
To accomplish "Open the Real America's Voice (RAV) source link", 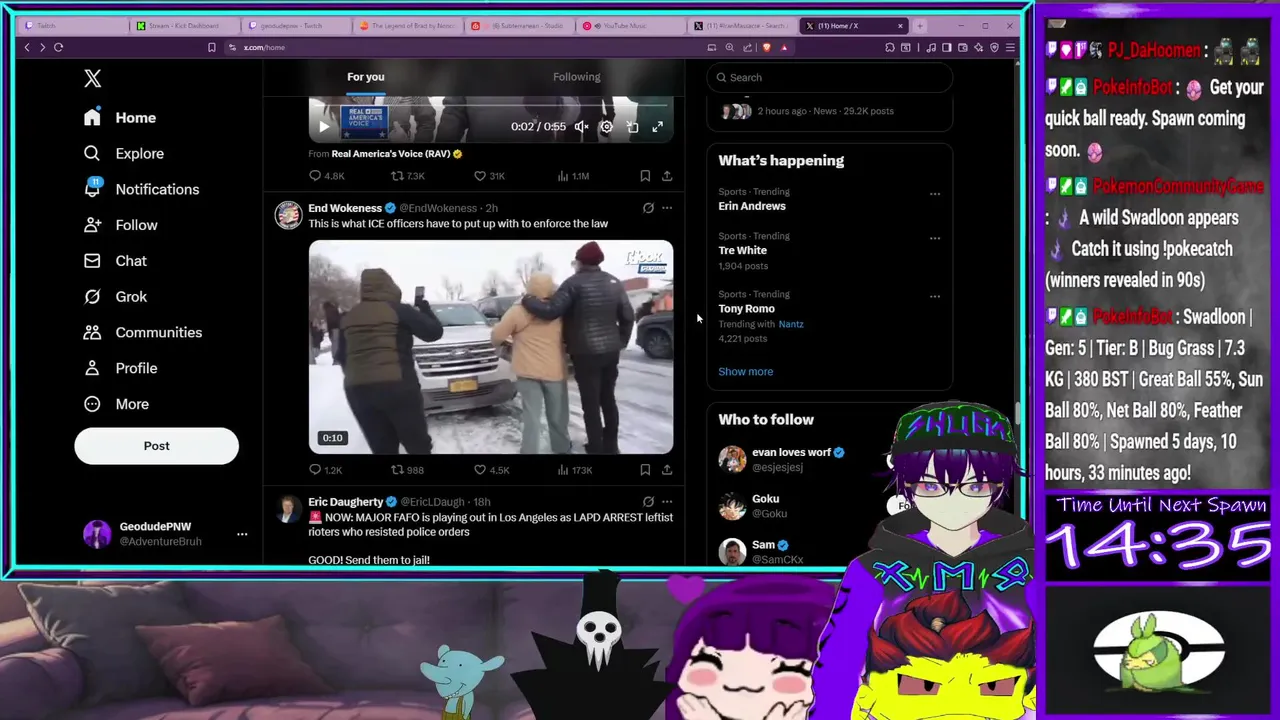I will [x=391, y=154].
